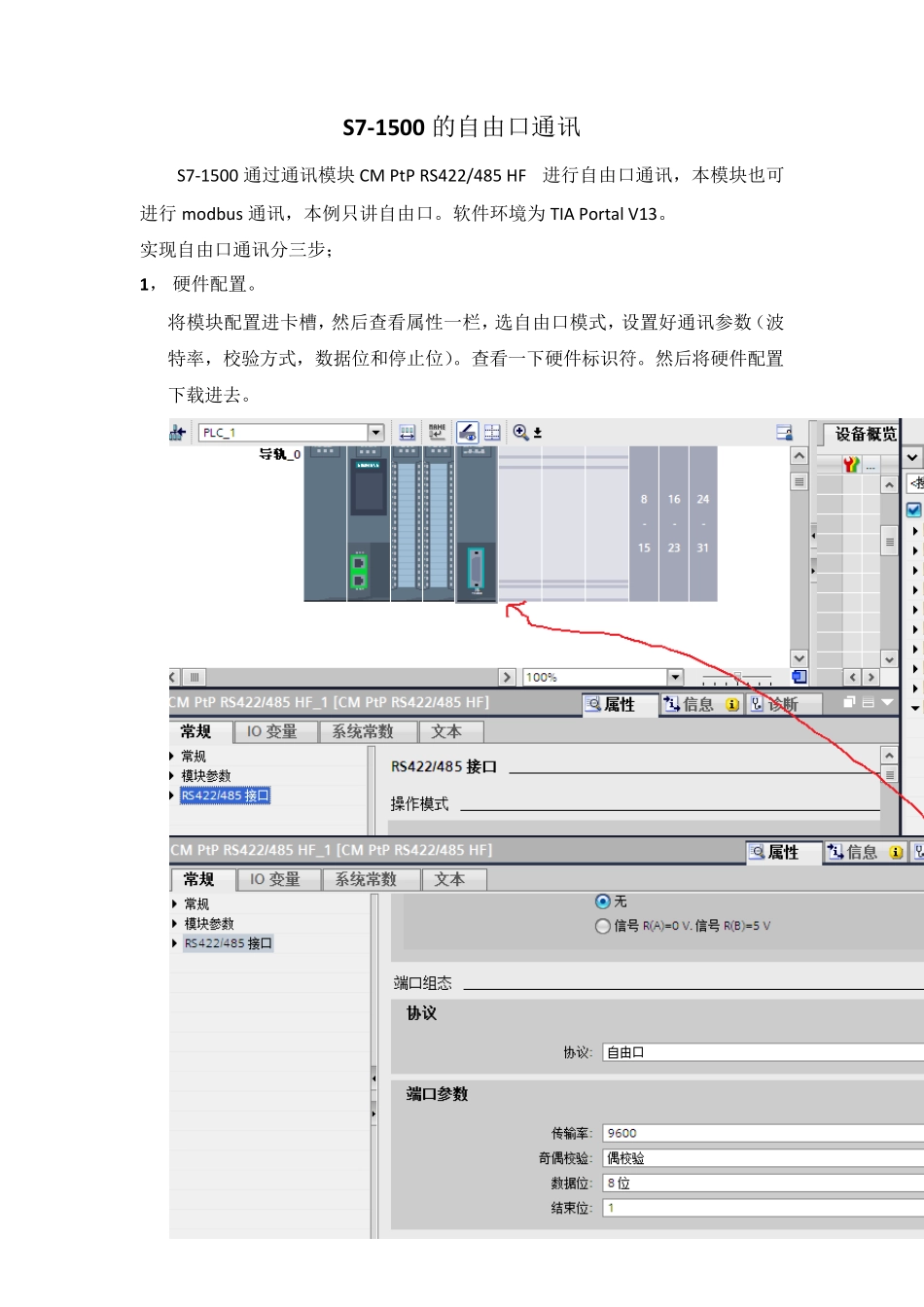The height and width of the screenshot is (1307, 924).
Task: Click device overview vertical scroll-up arrow
Action: (889, 484)
